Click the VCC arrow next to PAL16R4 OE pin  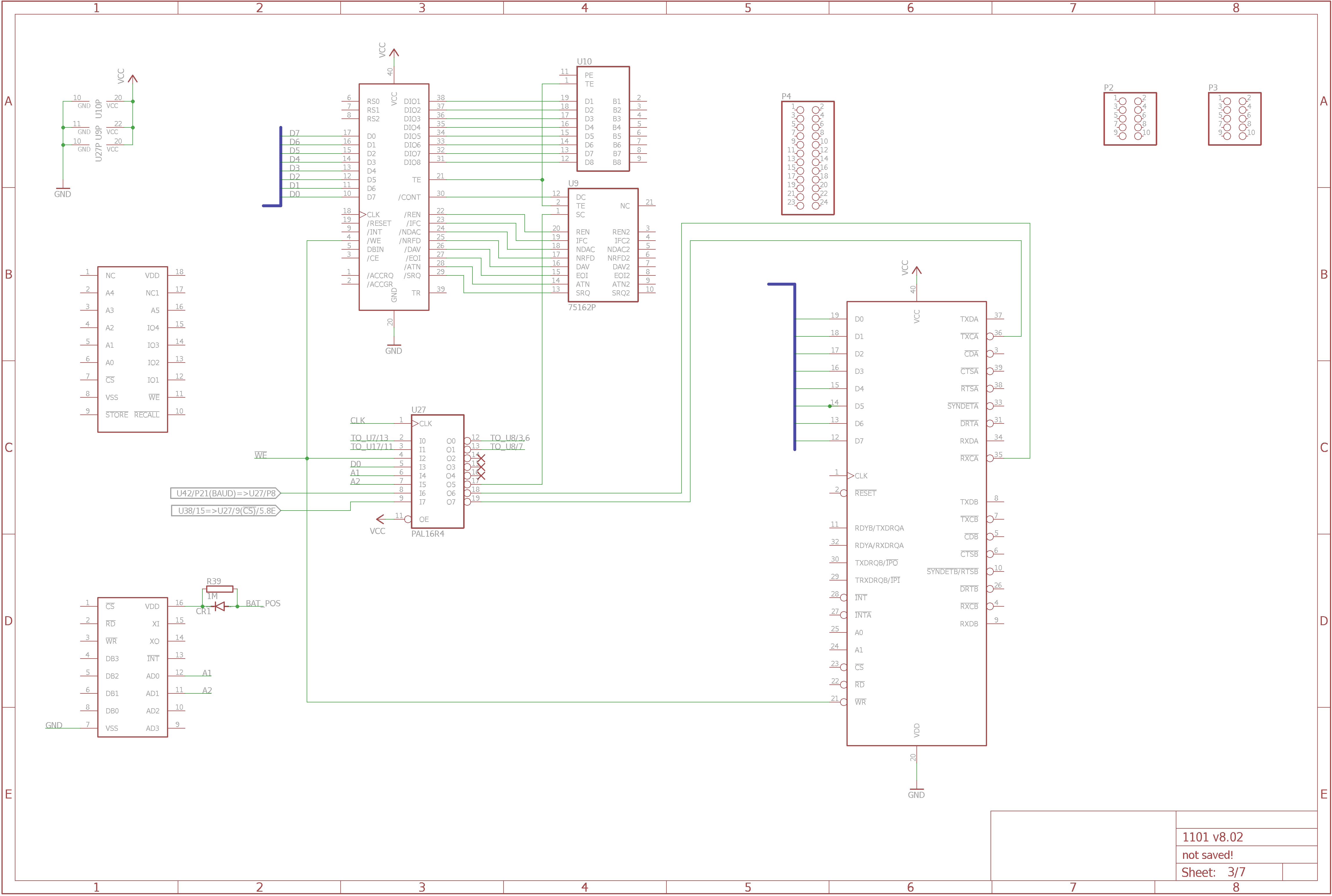(x=380, y=519)
